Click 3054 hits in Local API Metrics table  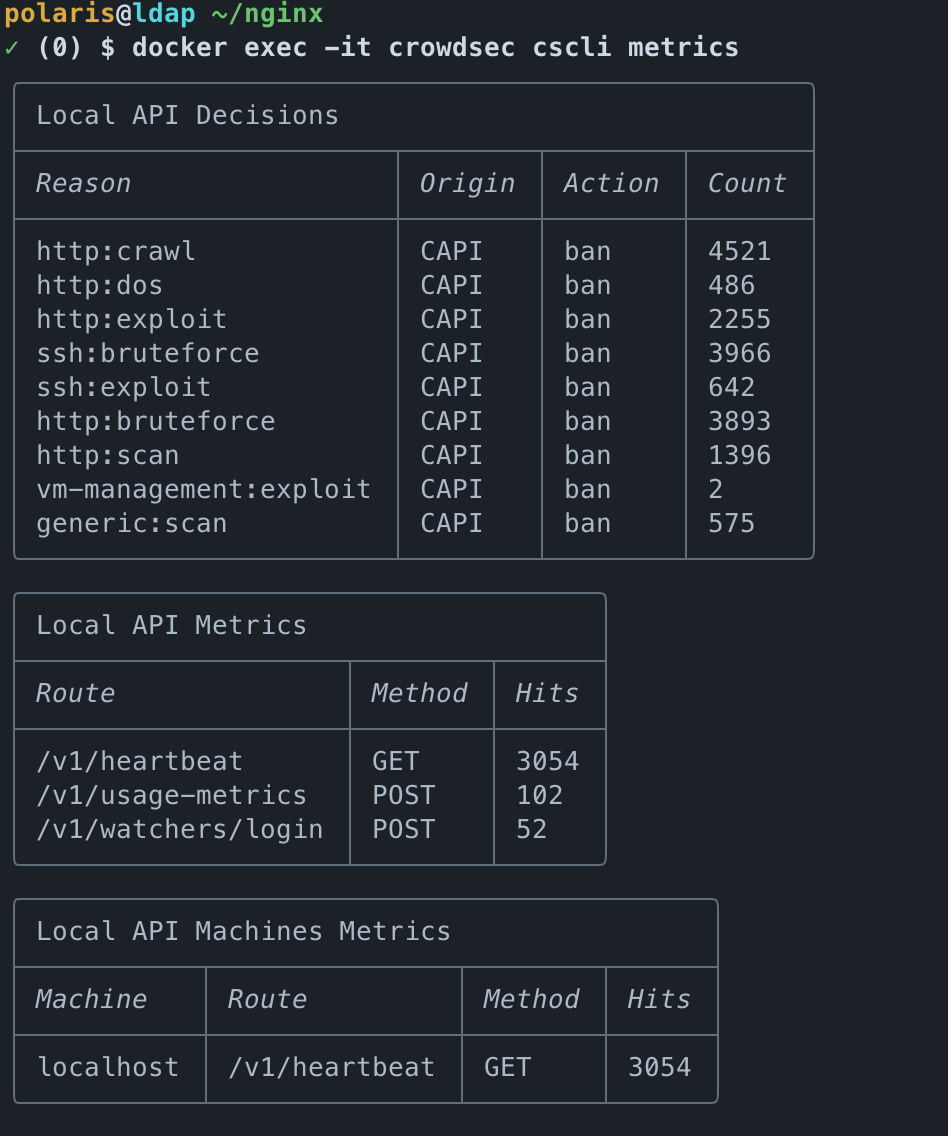[x=548, y=761]
